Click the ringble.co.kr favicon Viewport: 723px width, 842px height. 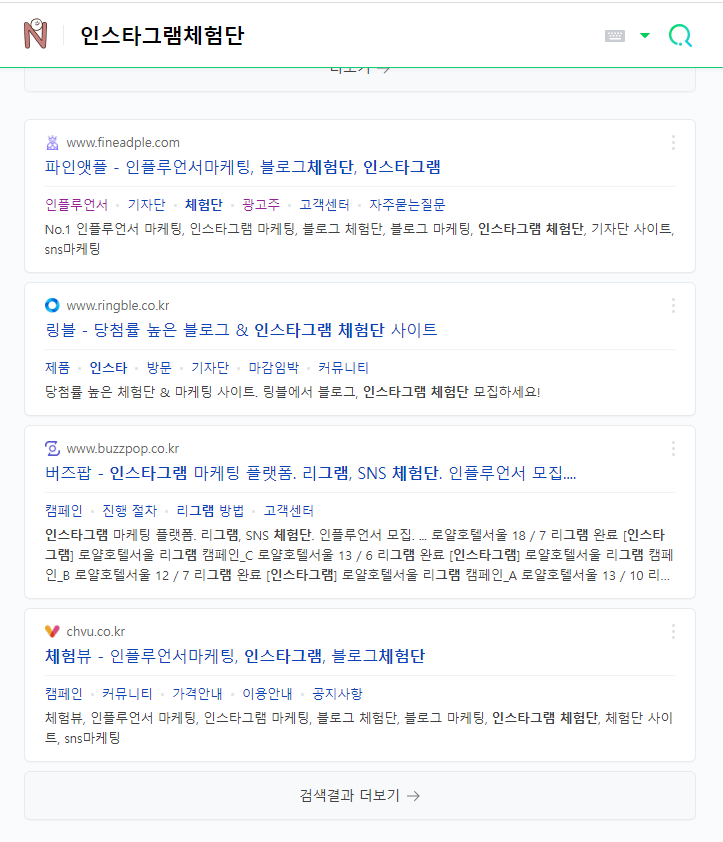pyautogui.click(x=52, y=305)
